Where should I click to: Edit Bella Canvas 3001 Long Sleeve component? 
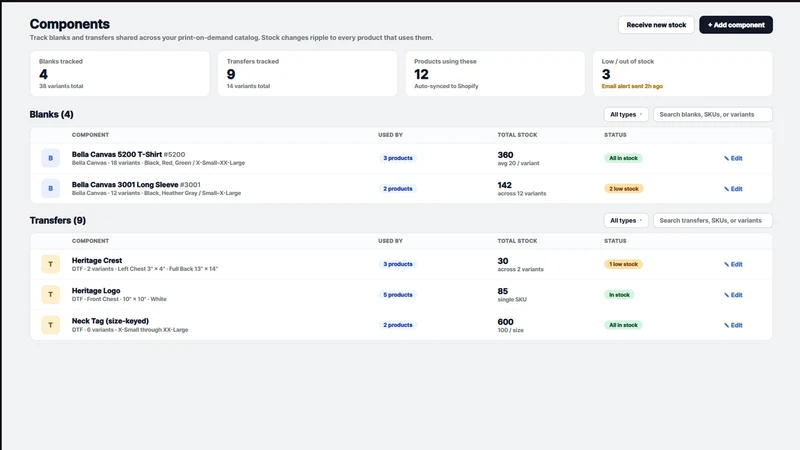[x=733, y=189]
